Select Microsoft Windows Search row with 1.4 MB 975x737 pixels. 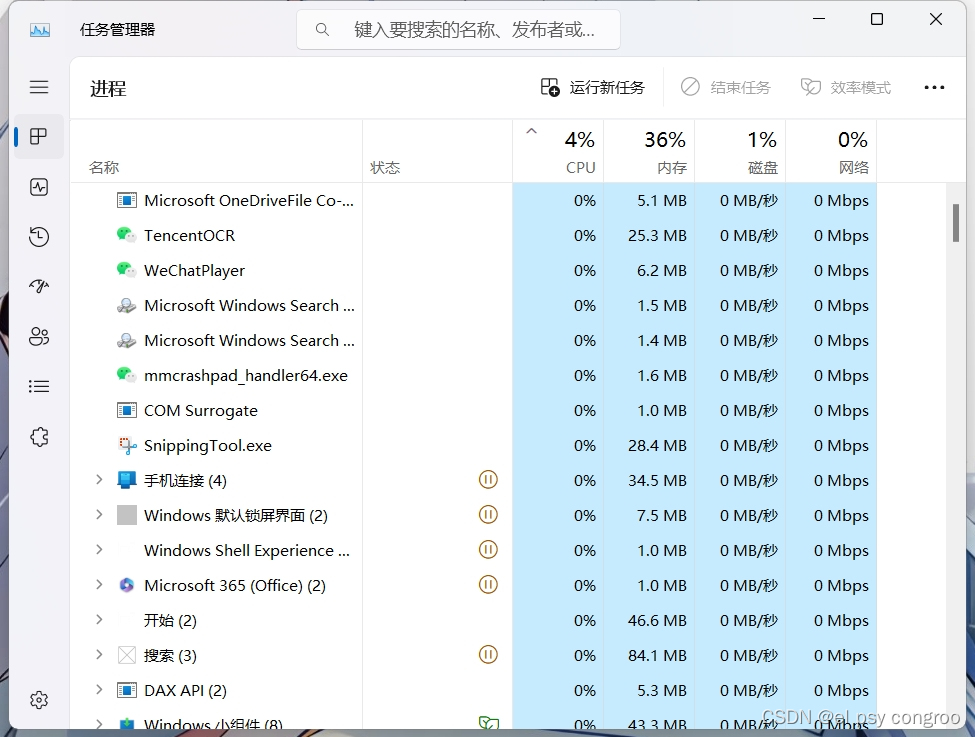pyautogui.click(x=474, y=340)
